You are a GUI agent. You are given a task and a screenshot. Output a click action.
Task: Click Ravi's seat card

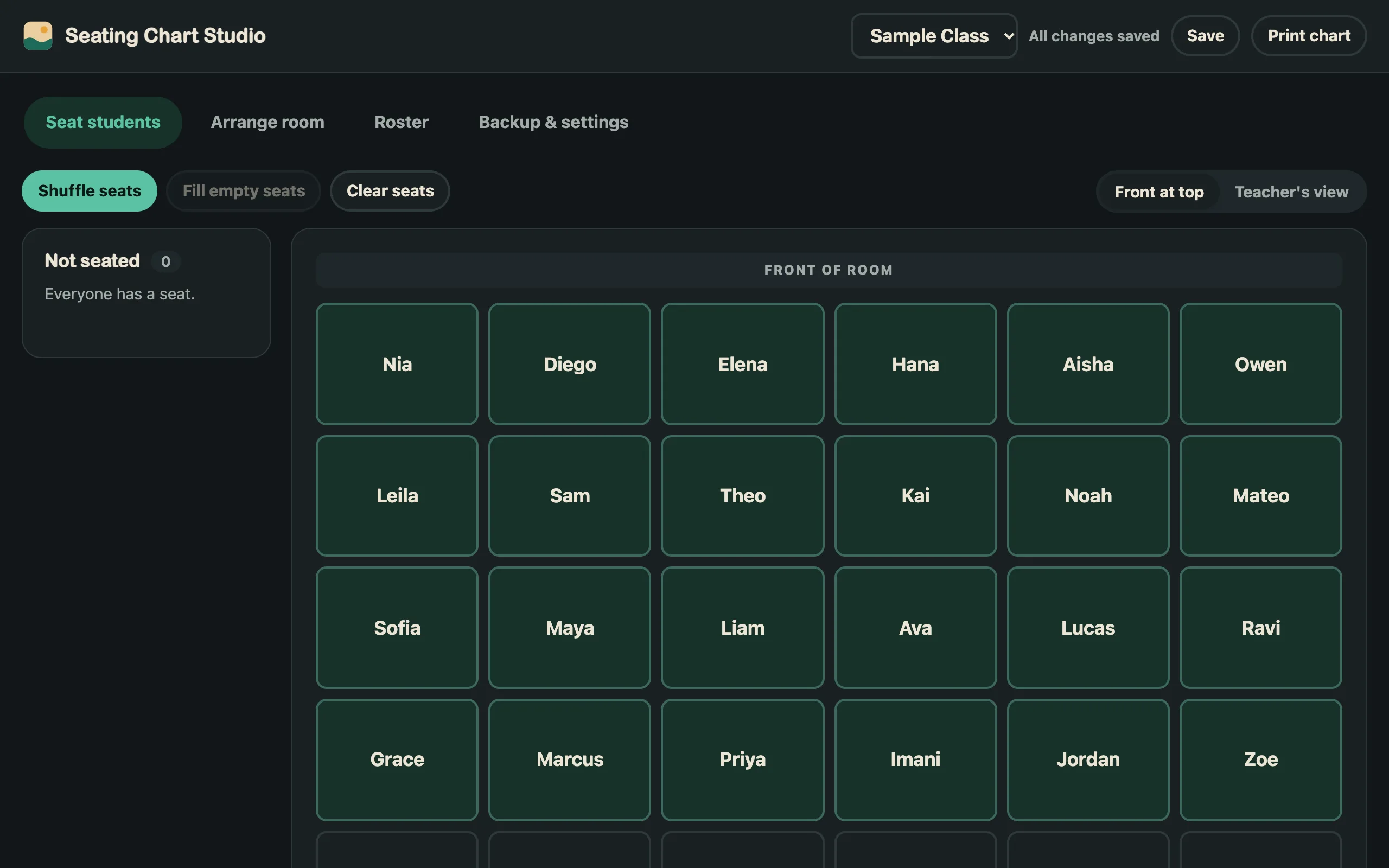tap(1260, 628)
